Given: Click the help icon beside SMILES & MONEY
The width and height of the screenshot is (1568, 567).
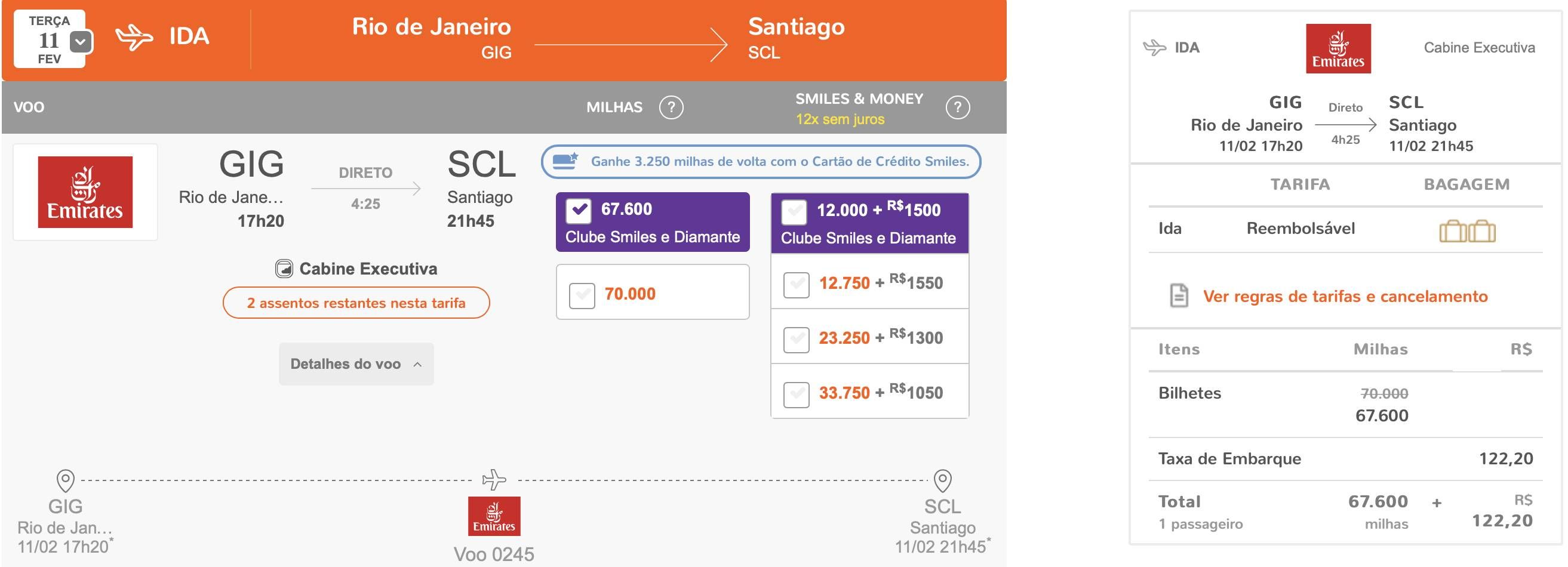Looking at the screenshot, I should [x=958, y=107].
